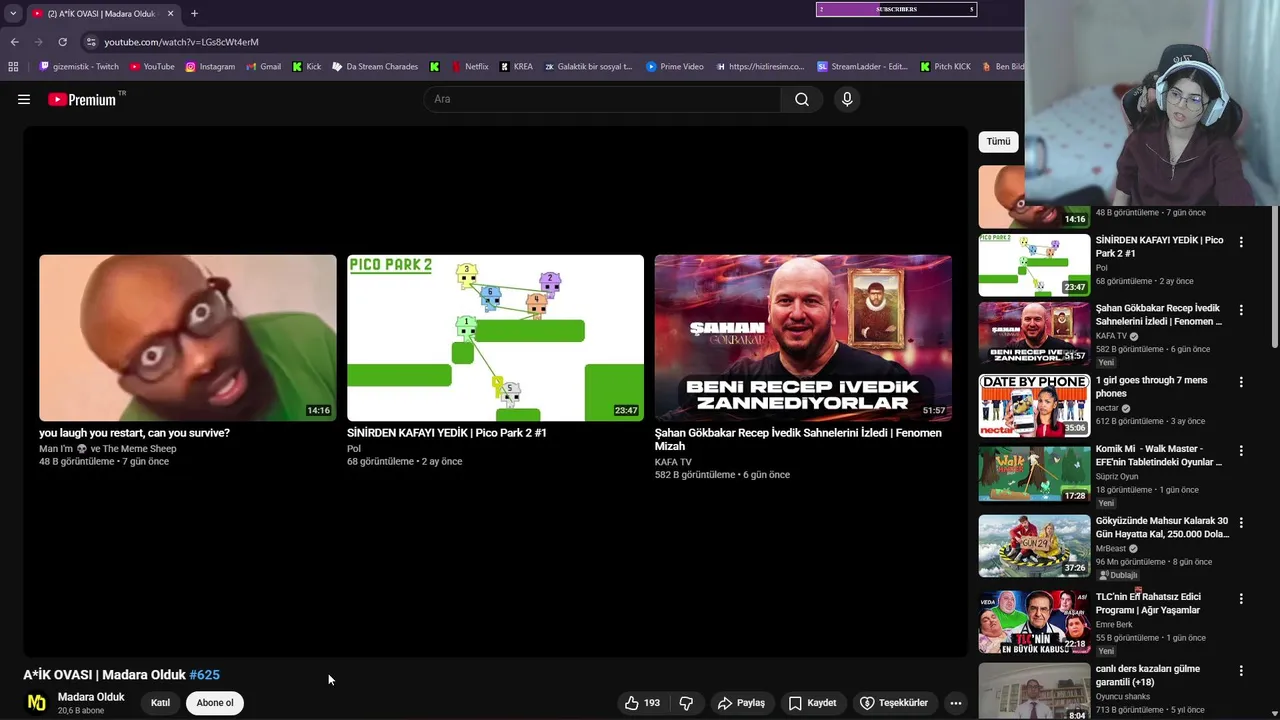Open 'SİNİRDEN KAFAYI YEDİK | Pico Park 2 #1' endscreen title
This screenshot has width=1280, height=720.
pos(447,433)
